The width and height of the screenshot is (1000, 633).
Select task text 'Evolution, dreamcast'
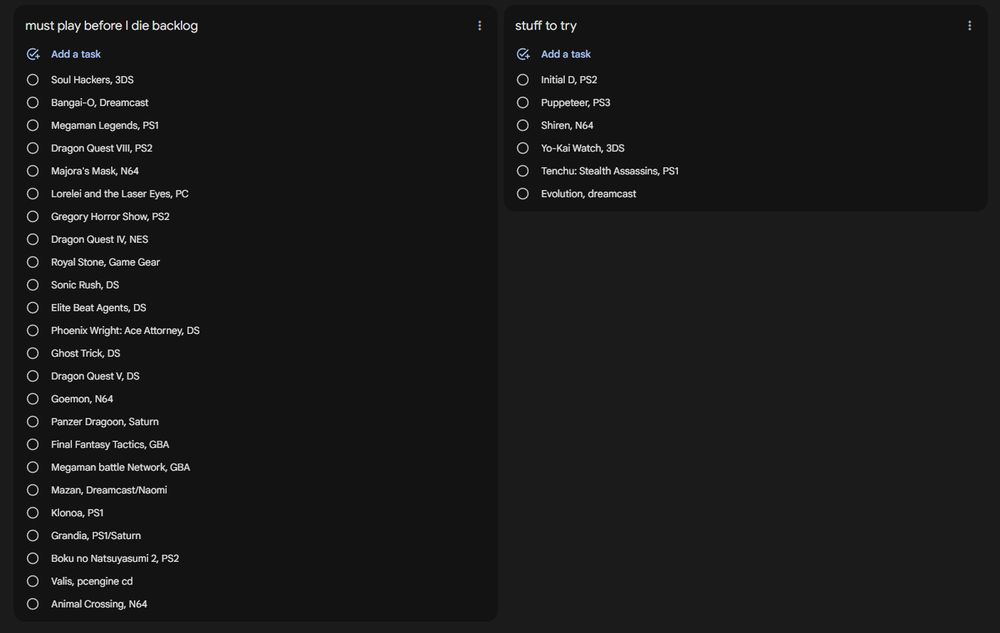coord(588,194)
